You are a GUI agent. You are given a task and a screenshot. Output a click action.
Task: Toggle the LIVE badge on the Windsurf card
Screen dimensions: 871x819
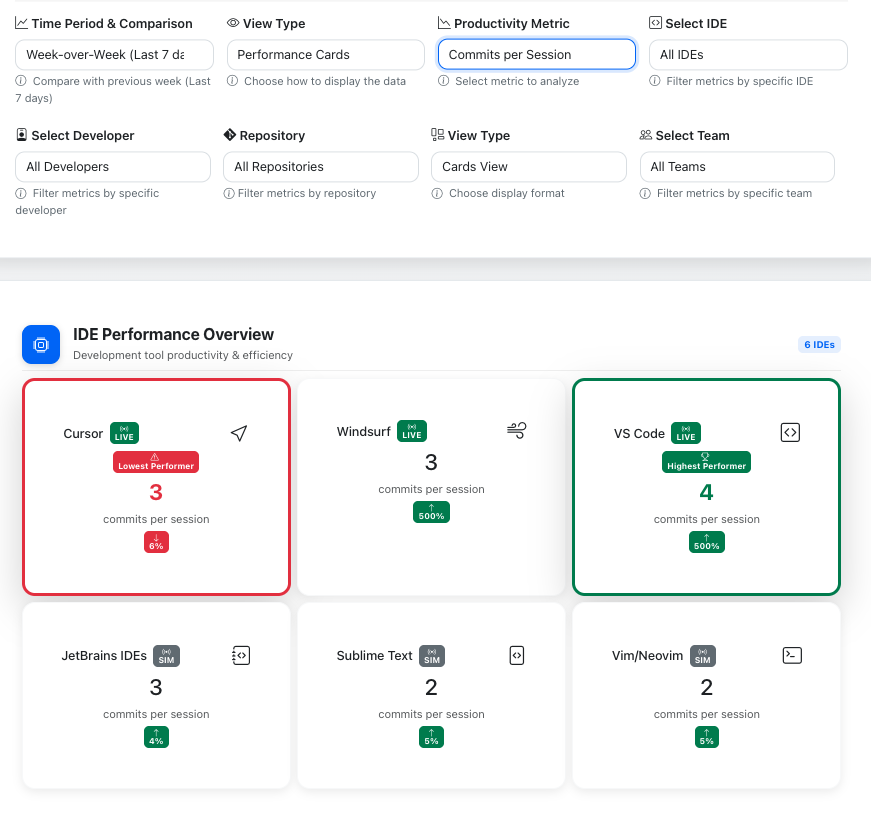click(x=411, y=431)
